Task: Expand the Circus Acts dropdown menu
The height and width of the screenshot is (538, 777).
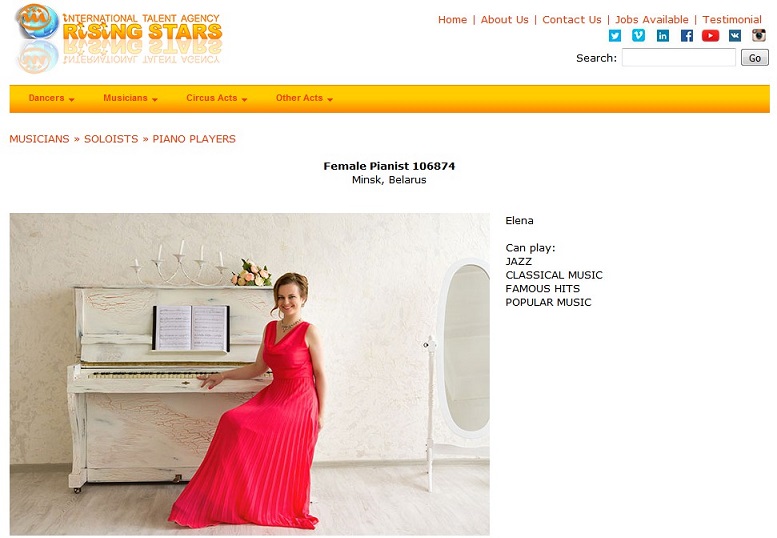Action: 217,98
